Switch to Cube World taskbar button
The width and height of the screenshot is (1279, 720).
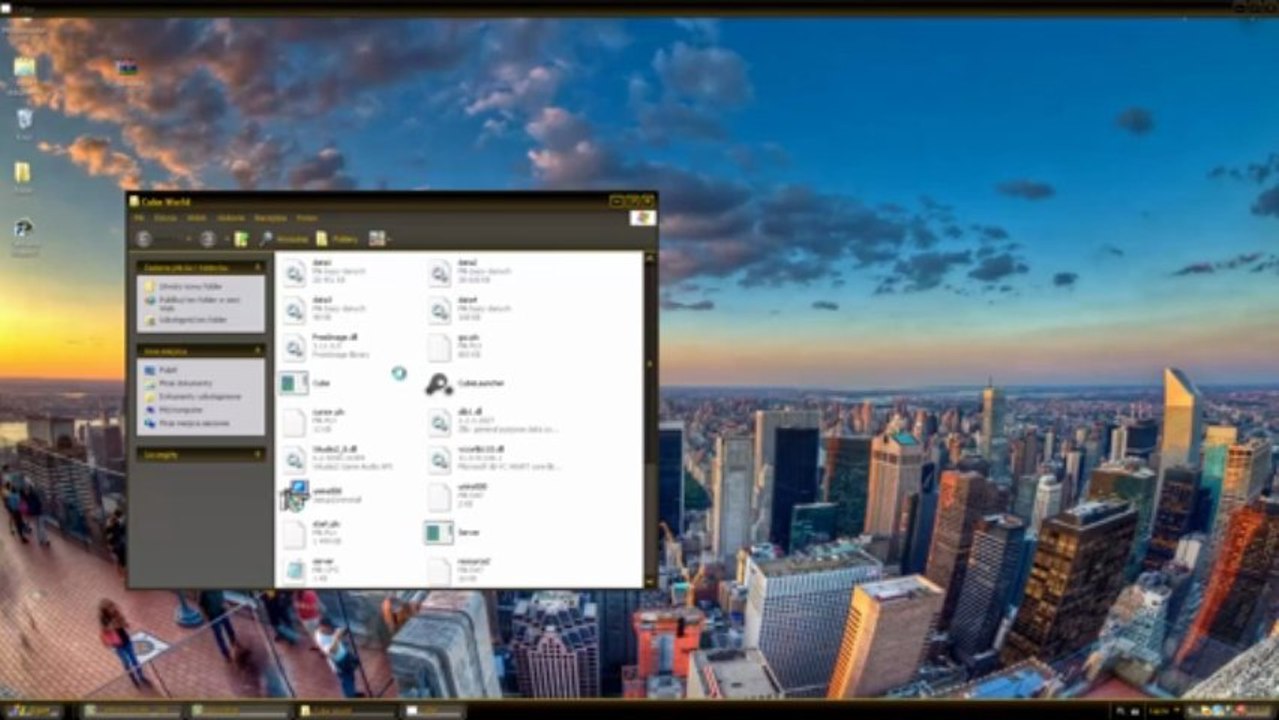tap(345, 711)
